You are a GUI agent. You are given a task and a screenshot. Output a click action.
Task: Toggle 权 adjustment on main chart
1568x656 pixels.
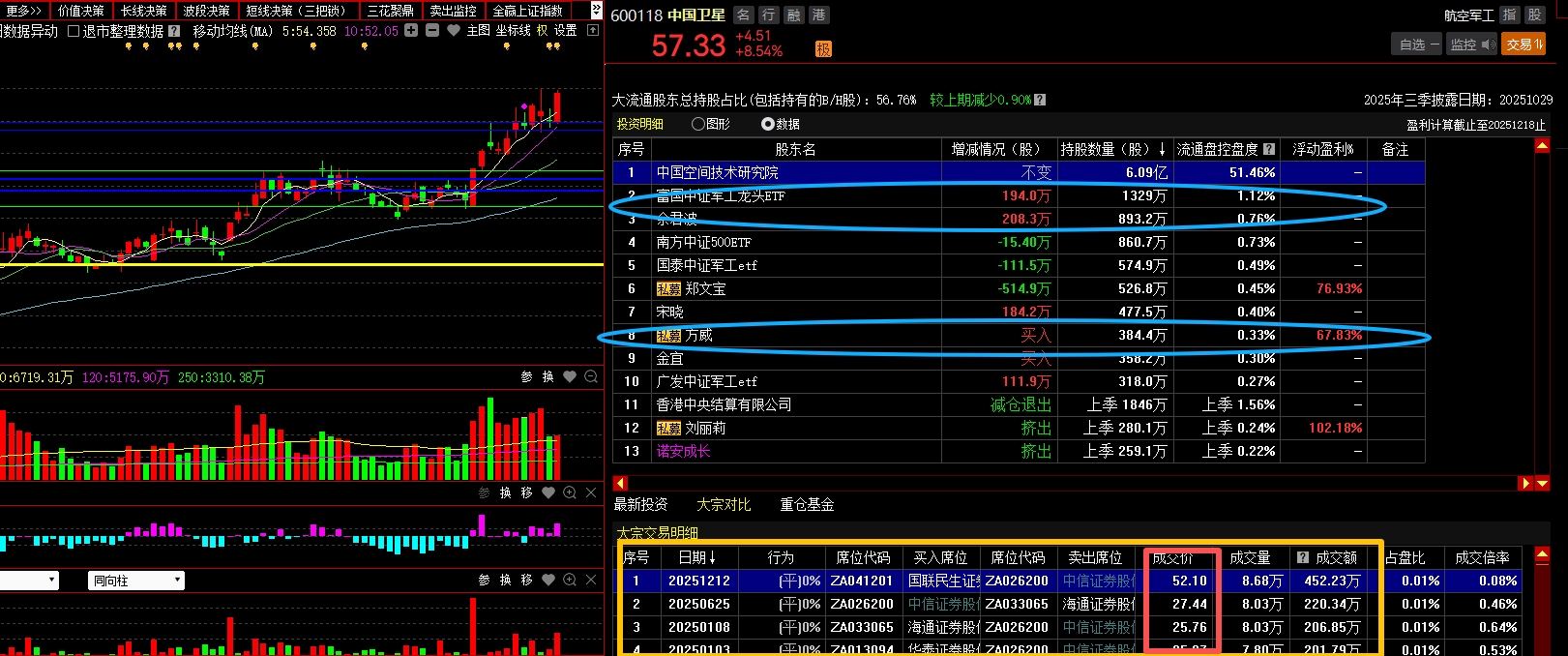(x=543, y=31)
